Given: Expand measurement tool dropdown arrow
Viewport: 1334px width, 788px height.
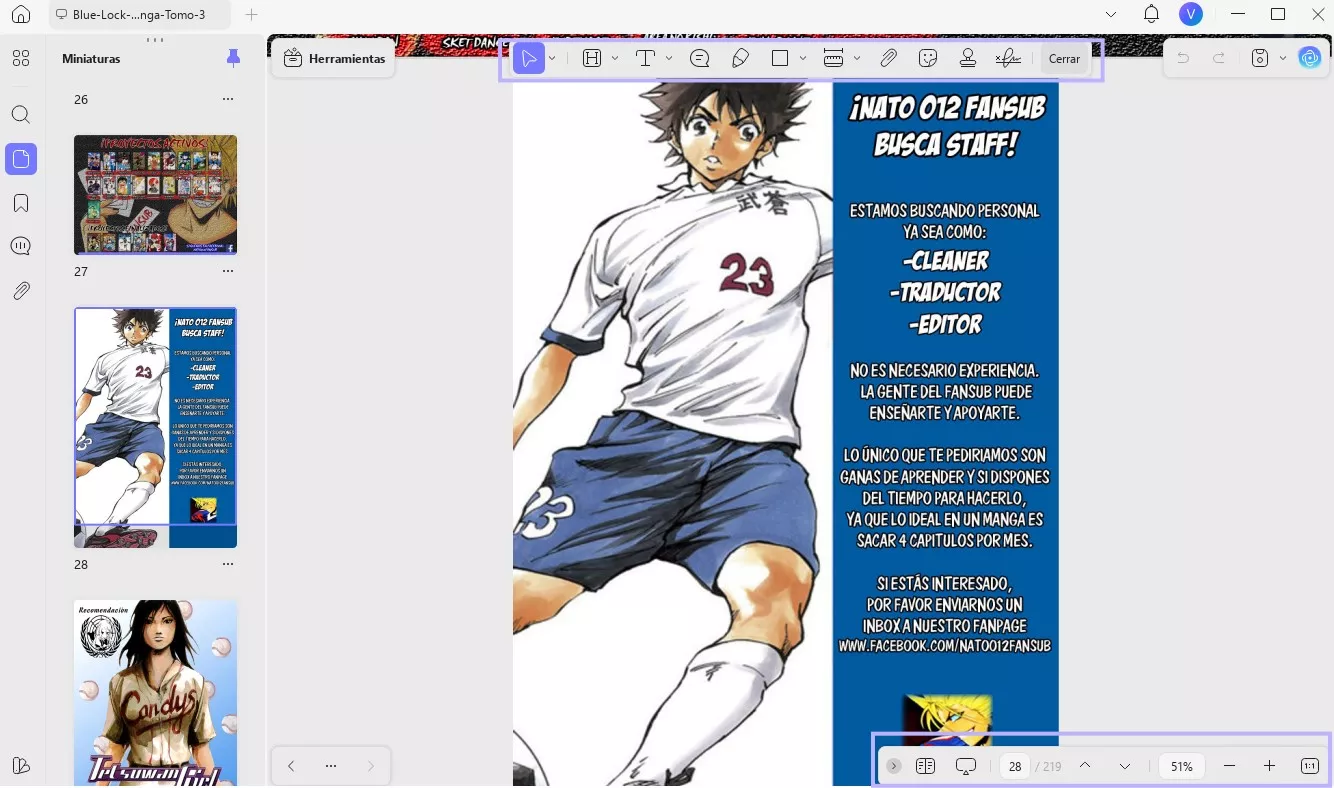Looking at the screenshot, I should pyautogui.click(x=857, y=59).
